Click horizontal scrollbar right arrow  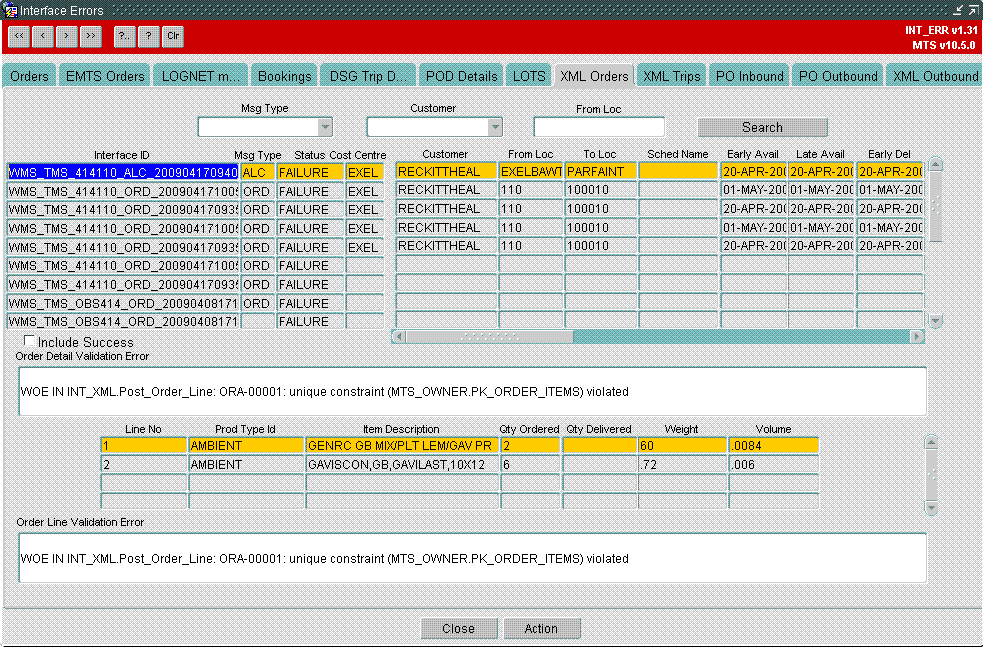917,337
